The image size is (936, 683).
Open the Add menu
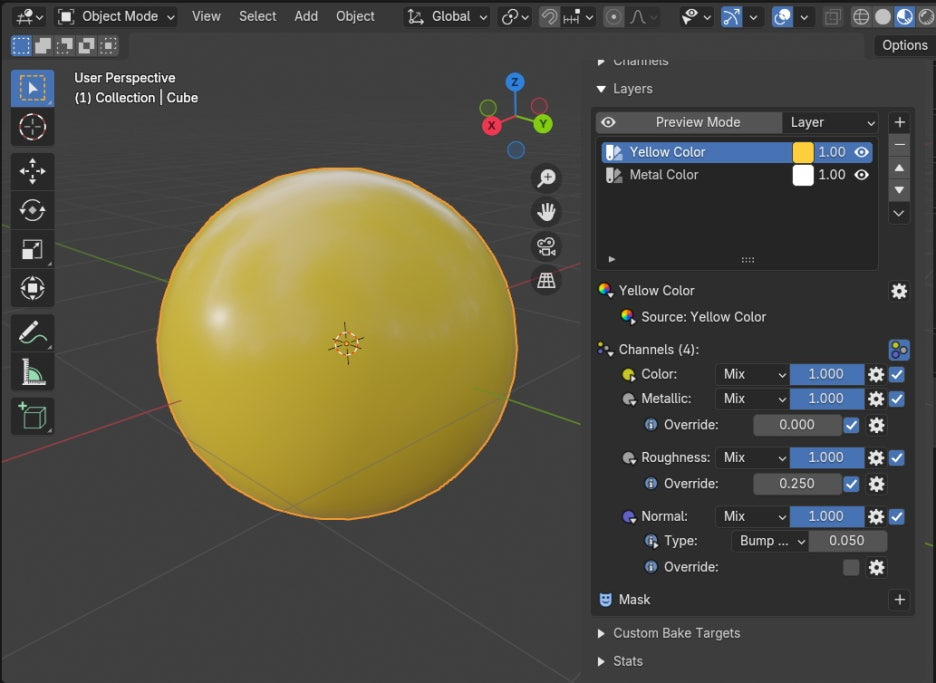(306, 17)
